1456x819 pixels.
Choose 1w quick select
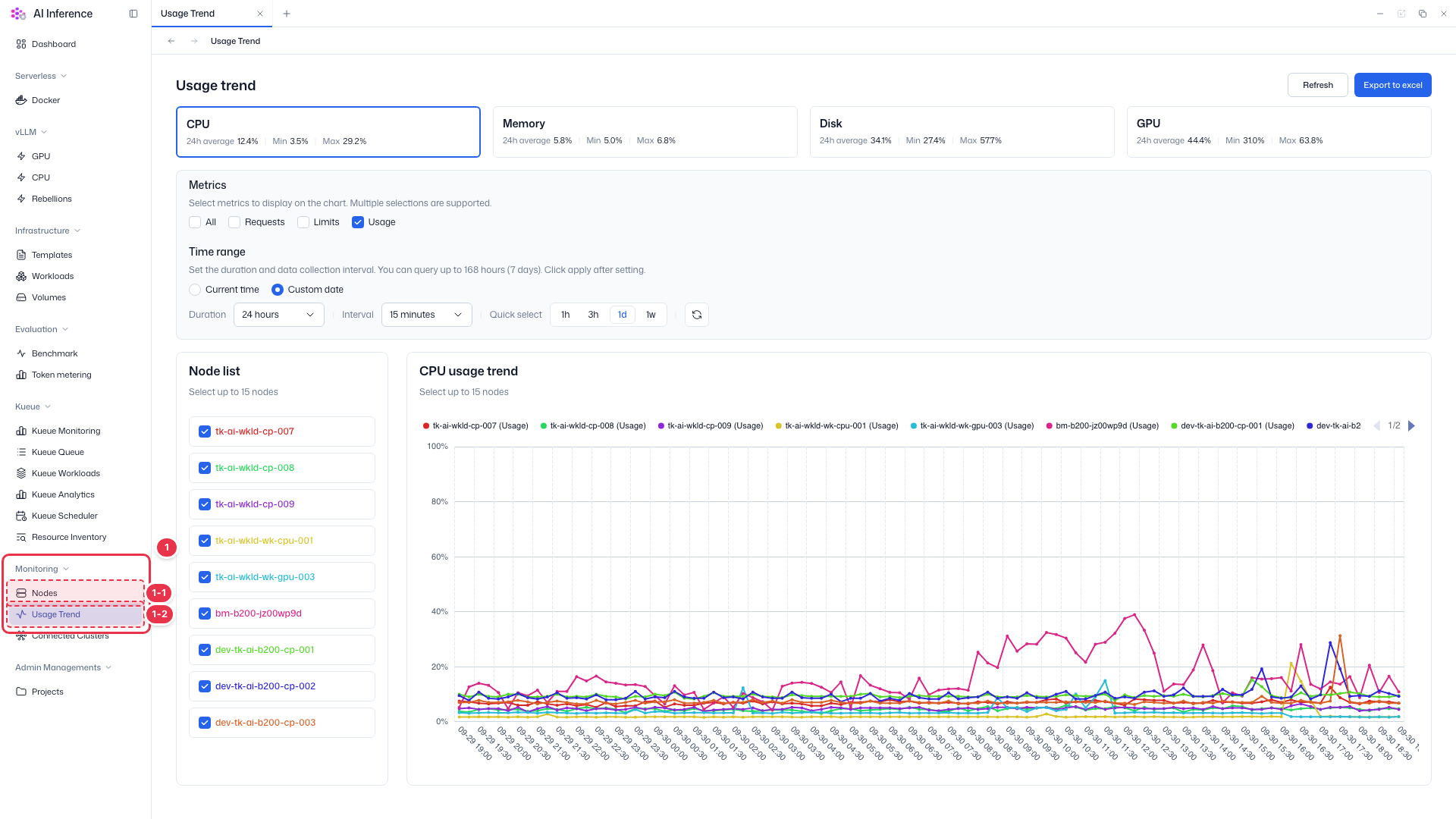click(651, 315)
